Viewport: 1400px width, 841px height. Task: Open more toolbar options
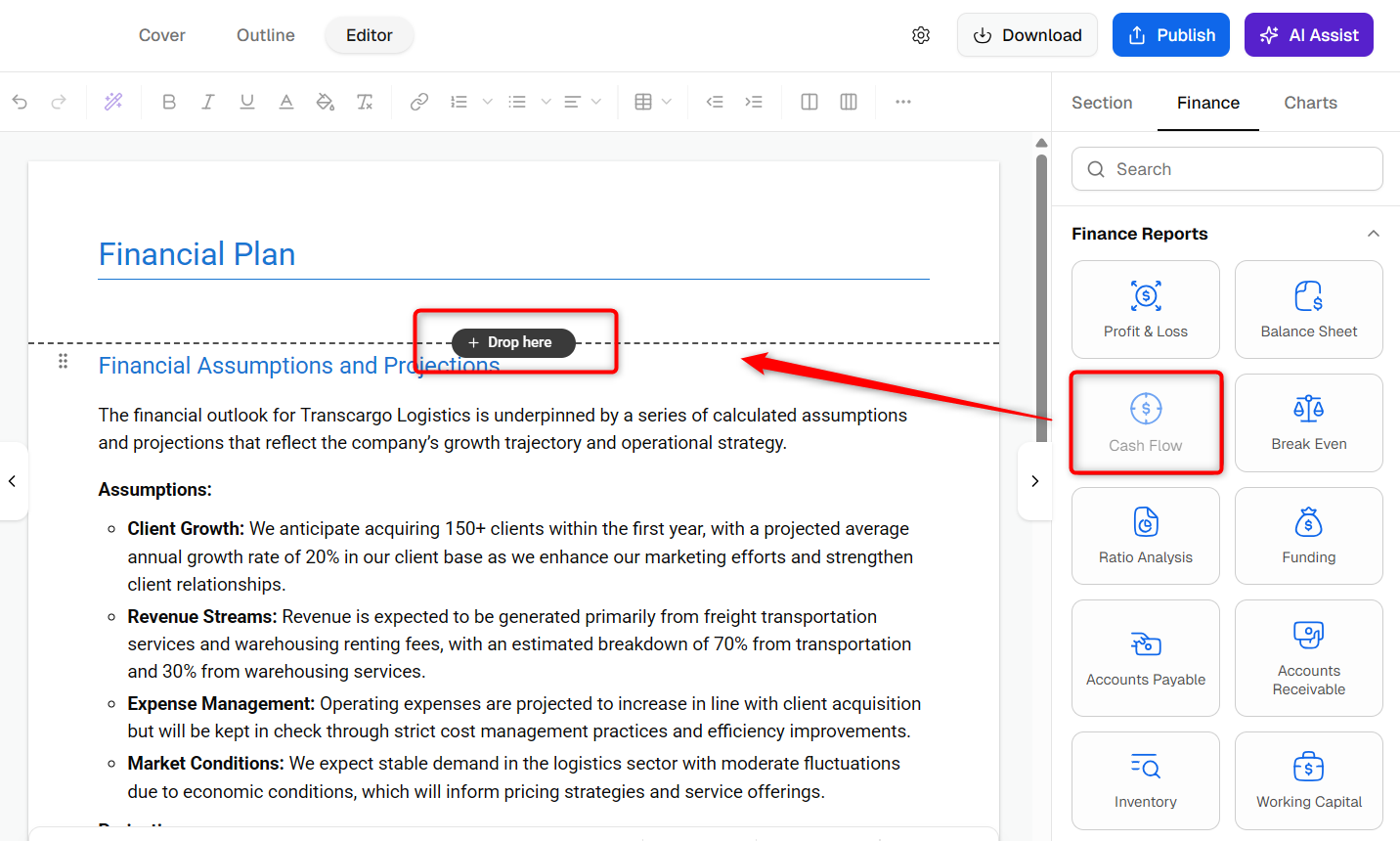click(903, 102)
